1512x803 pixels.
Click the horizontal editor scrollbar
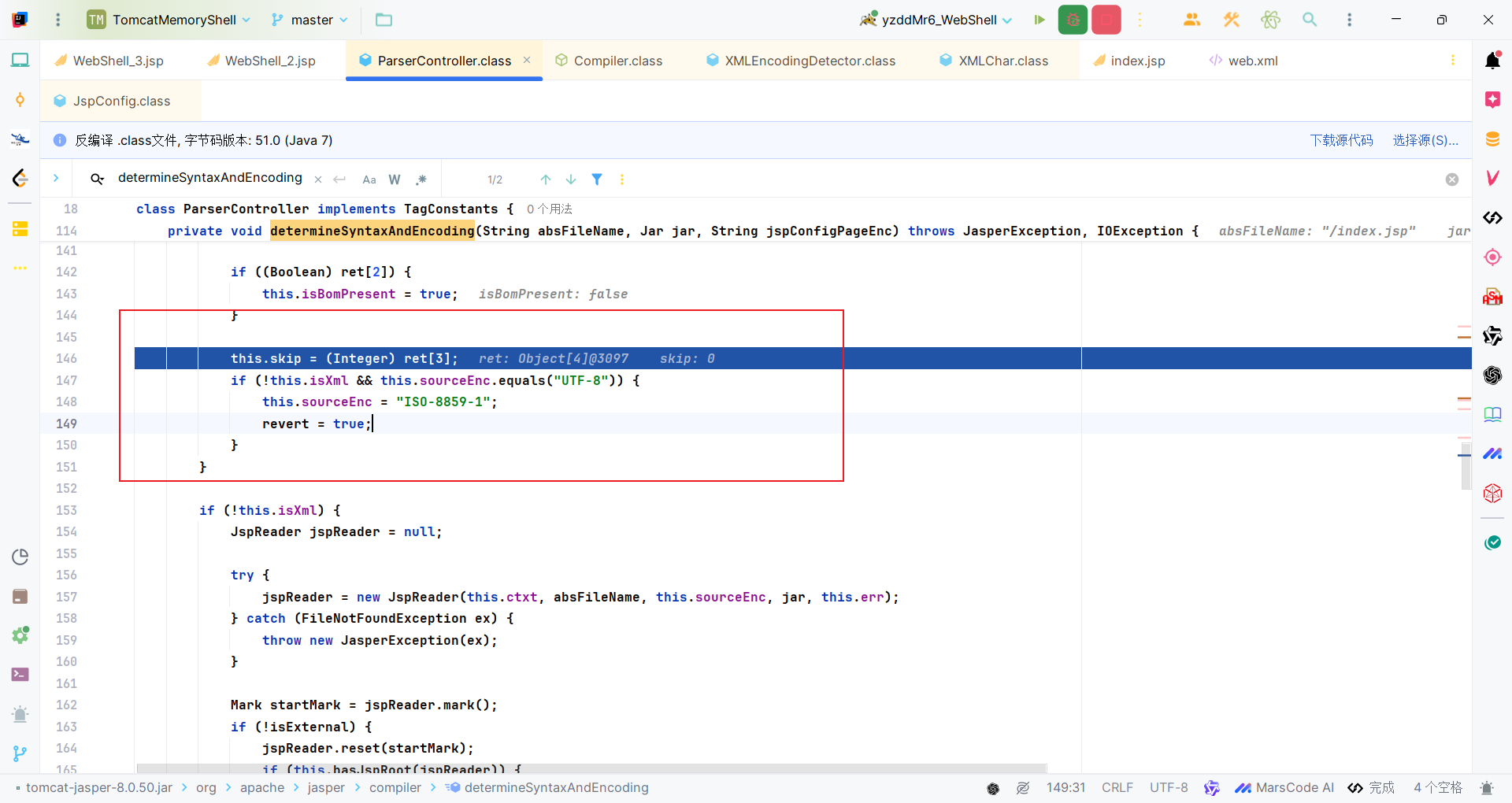tap(591, 768)
